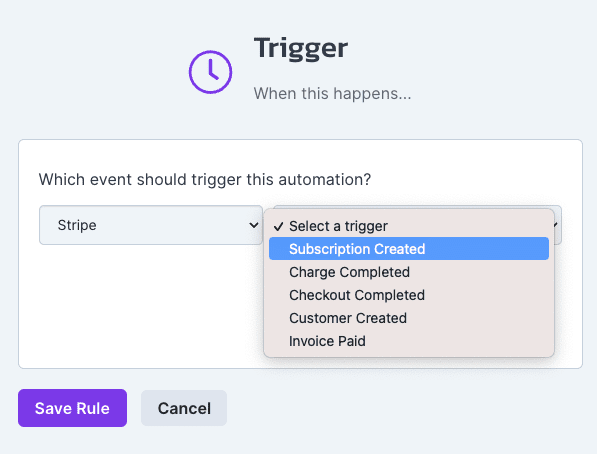Click the Stripe text in the selector
Viewport: 597px width, 454px height.
pos(77,225)
